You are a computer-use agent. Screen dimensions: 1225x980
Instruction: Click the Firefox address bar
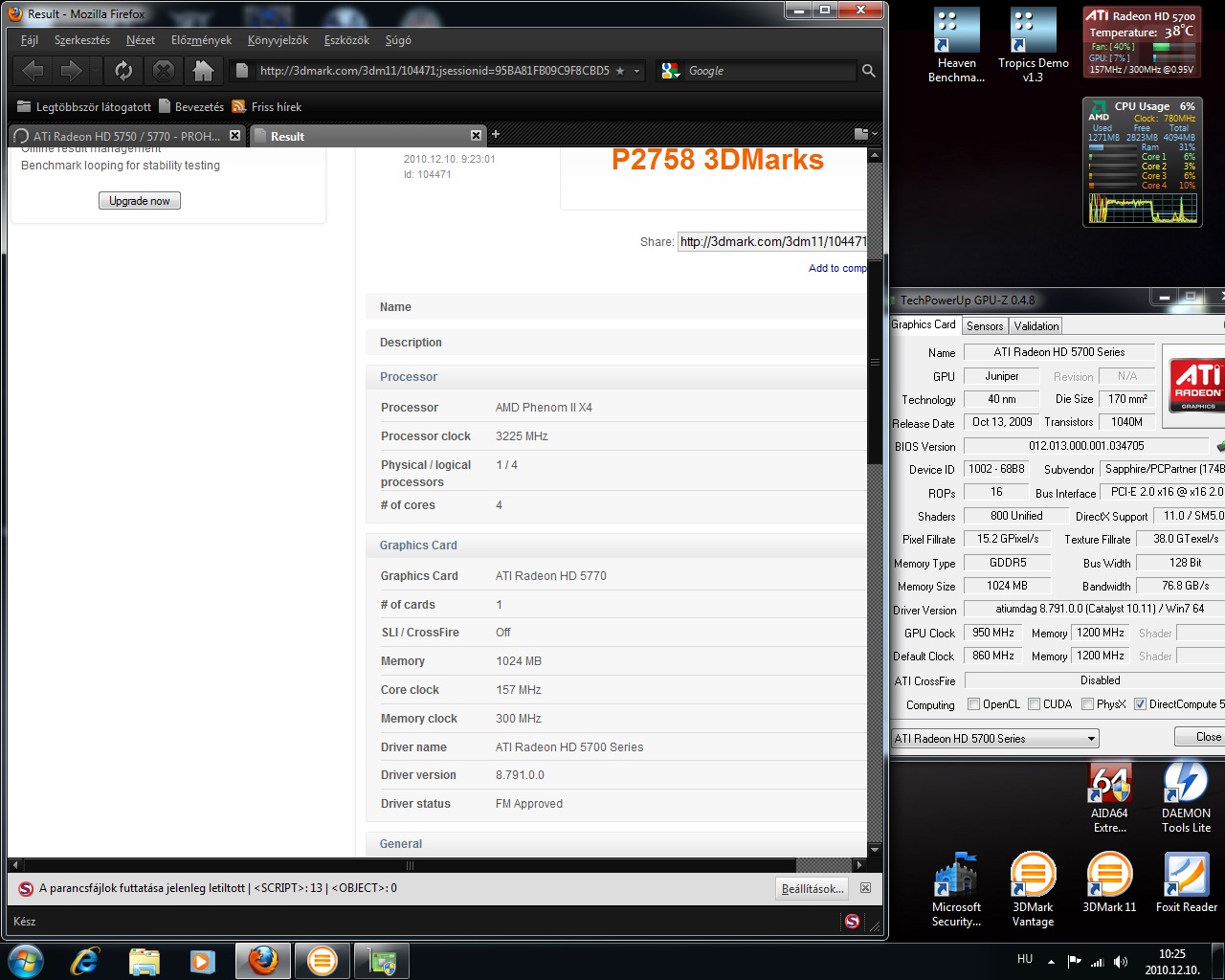click(x=438, y=71)
